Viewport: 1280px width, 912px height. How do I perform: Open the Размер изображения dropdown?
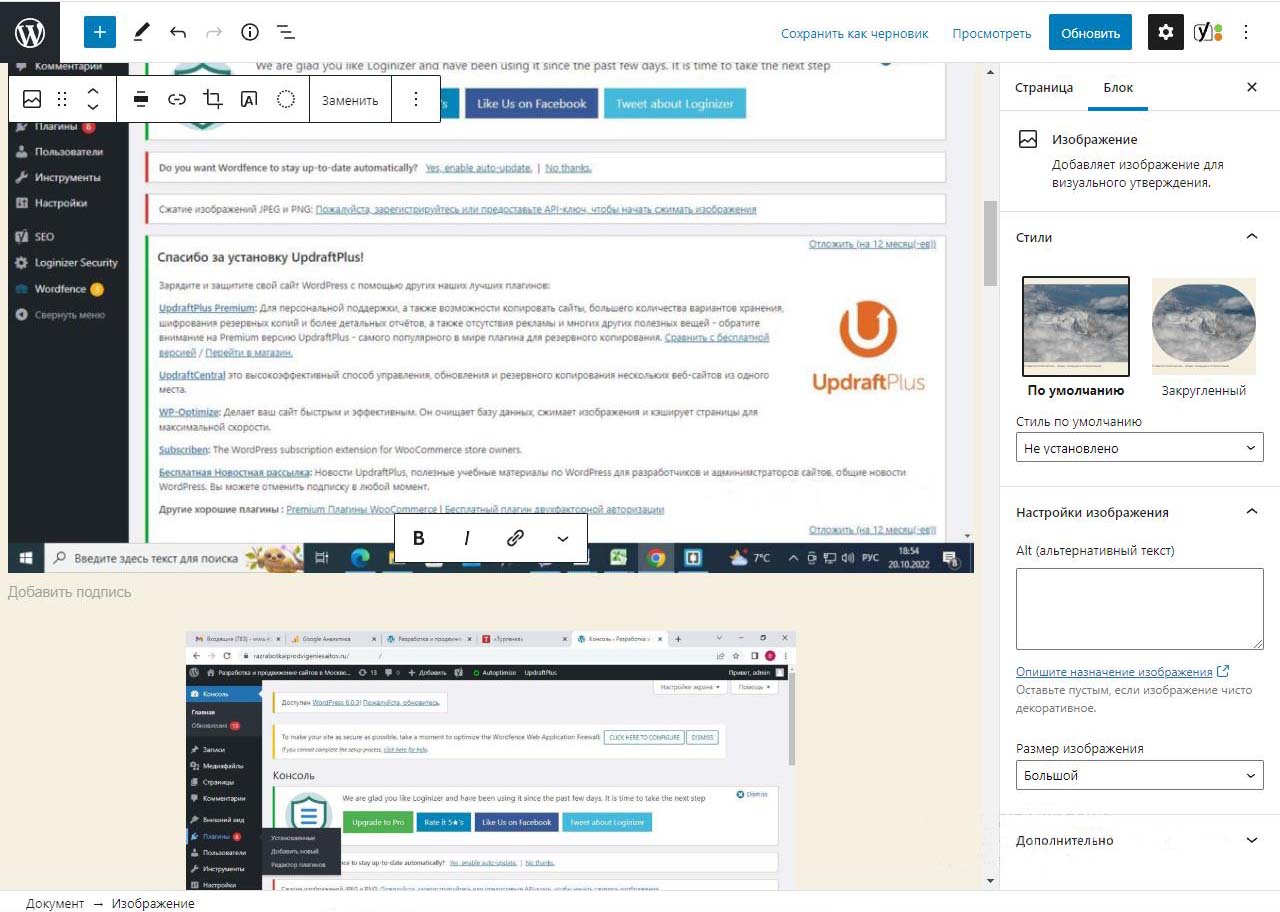pyautogui.click(x=1139, y=775)
